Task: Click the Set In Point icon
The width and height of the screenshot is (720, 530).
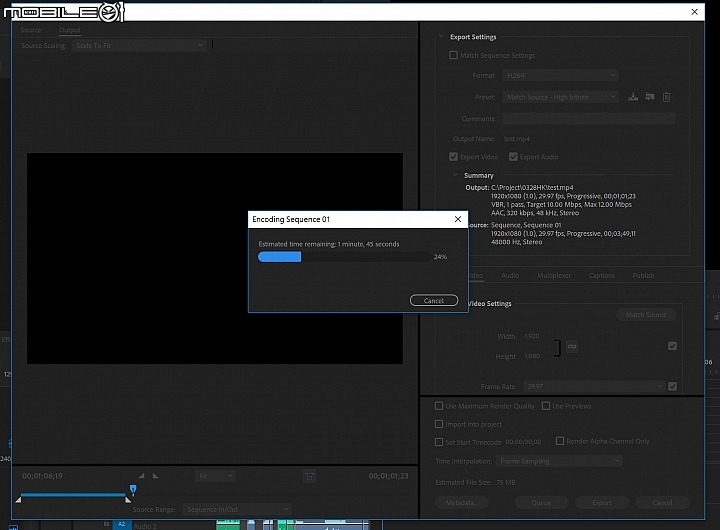Action: [141, 476]
